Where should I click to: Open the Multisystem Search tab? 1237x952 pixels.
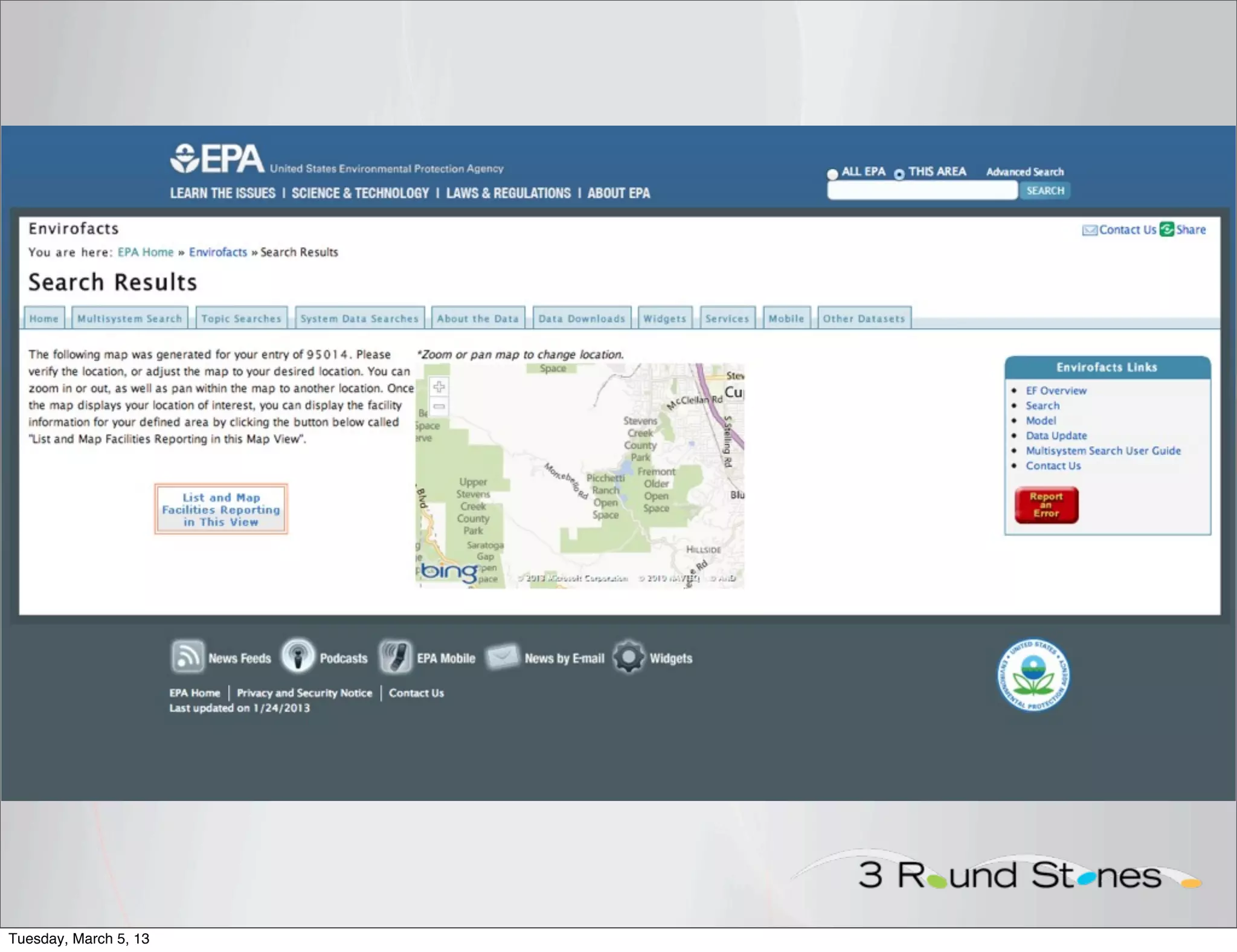[129, 318]
